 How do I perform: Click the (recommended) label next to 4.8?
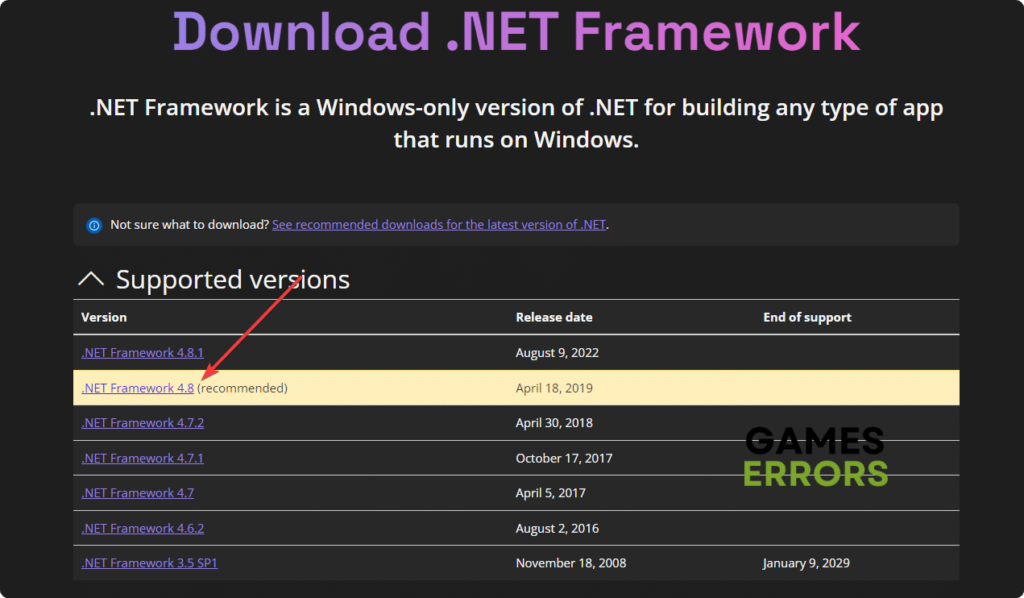click(x=242, y=387)
